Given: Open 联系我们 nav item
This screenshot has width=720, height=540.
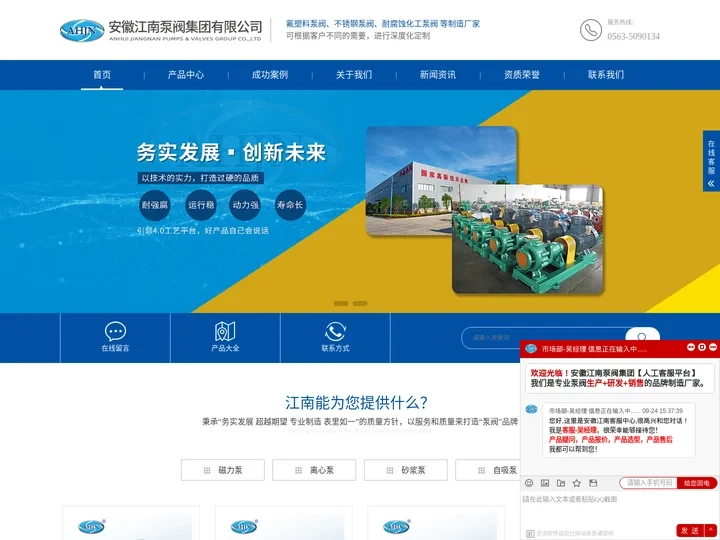Looking at the screenshot, I should (606, 75).
